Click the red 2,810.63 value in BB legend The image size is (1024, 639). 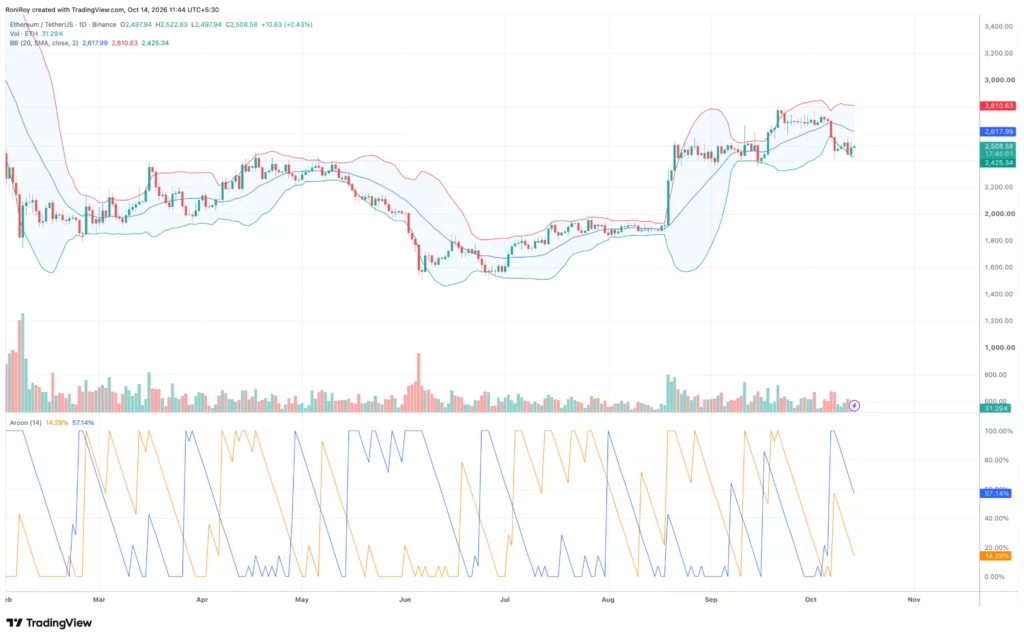125,43
